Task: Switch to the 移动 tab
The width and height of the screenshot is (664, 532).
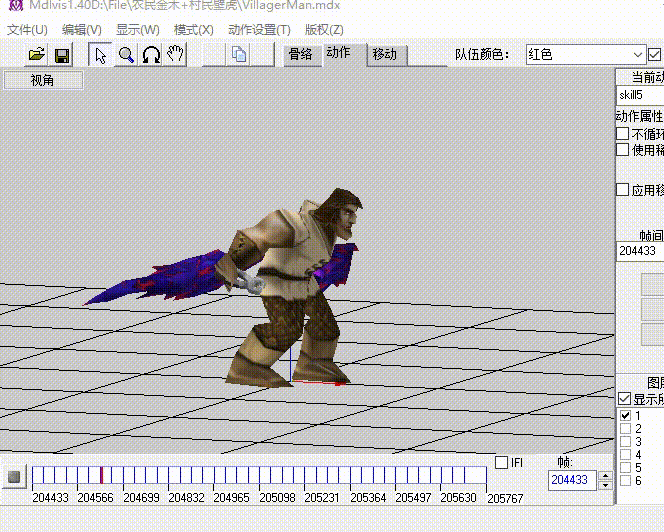Action: tap(386, 55)
